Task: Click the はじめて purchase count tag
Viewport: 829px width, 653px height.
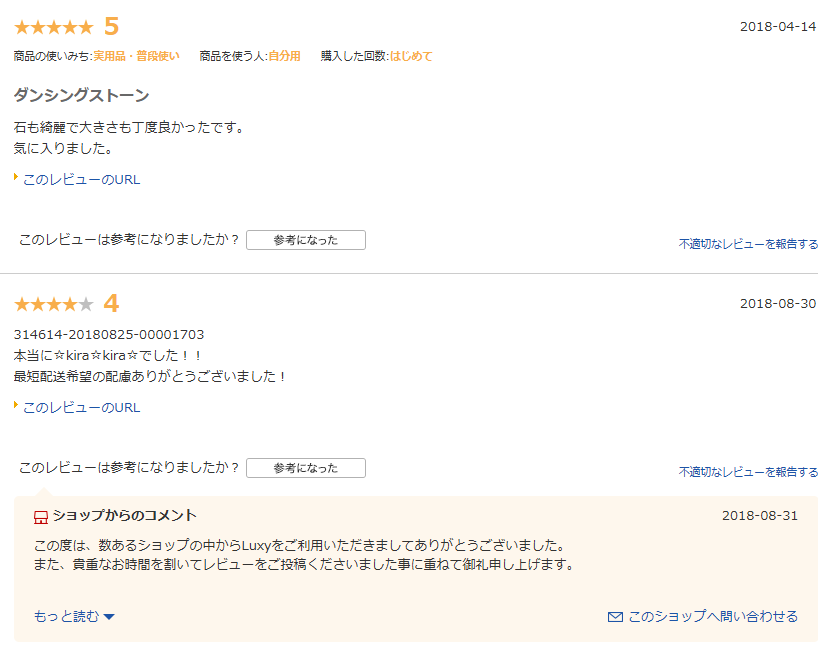Action: (411, 56)
